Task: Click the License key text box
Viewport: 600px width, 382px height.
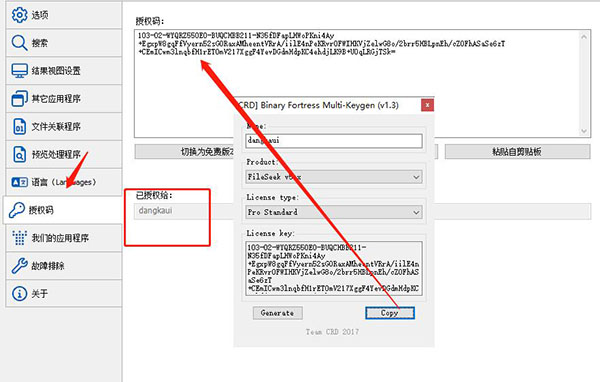Action: click(x=334, y=268)
